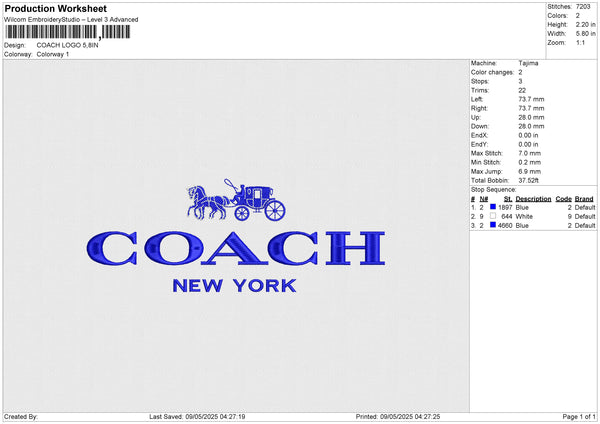Click the blue swatch in stop row 3
Viewport: 600px width, 424px height.
click(x=493, y=225)
